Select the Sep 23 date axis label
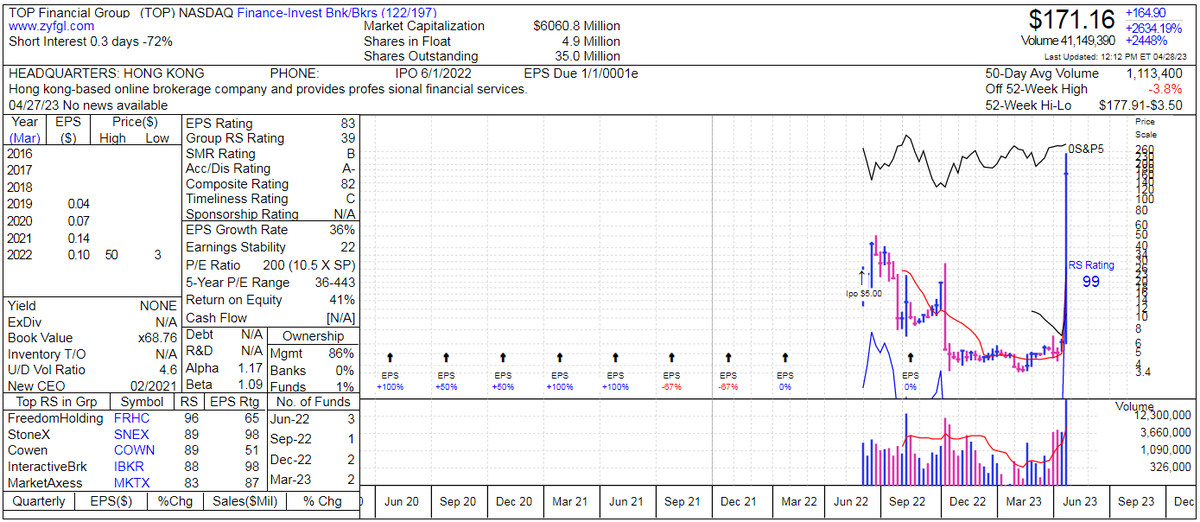 click(1135, 501)
